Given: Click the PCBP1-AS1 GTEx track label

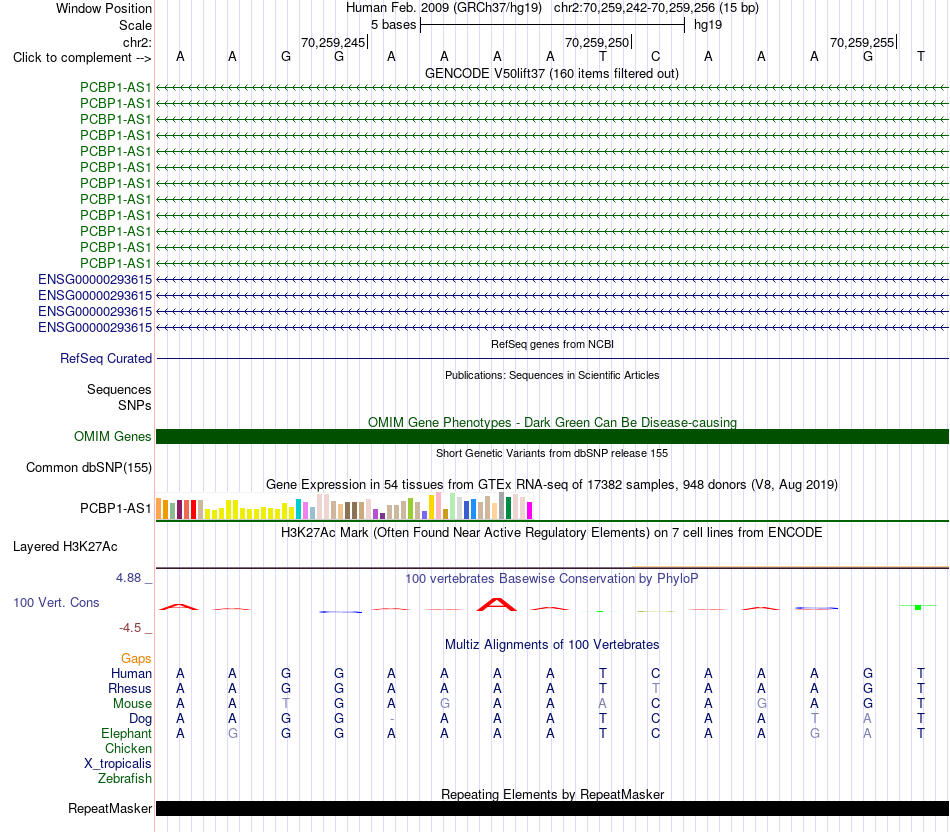Looking at the screenshot, I should pos(115,508).
